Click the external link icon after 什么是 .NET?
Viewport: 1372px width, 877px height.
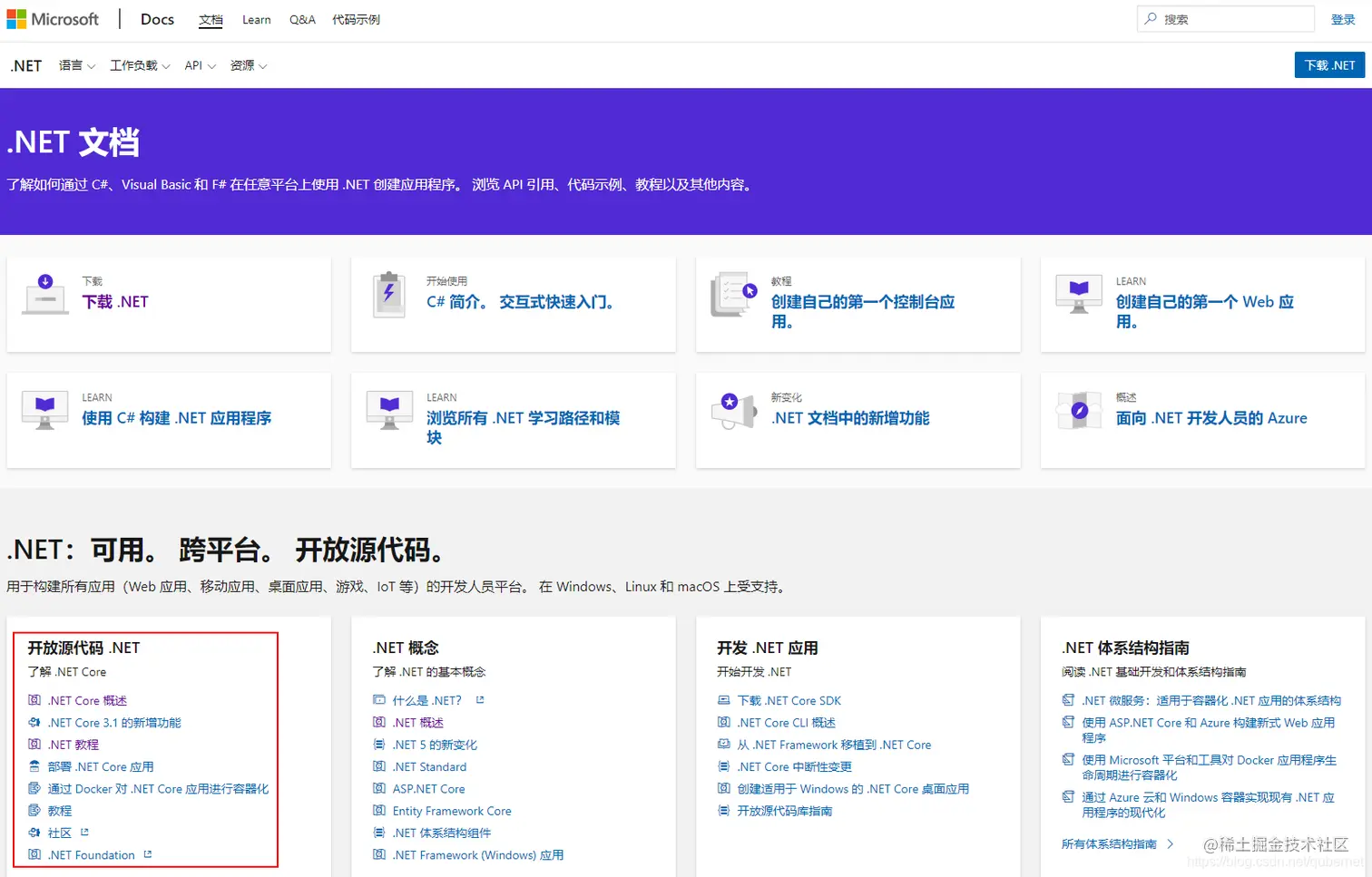480,699
